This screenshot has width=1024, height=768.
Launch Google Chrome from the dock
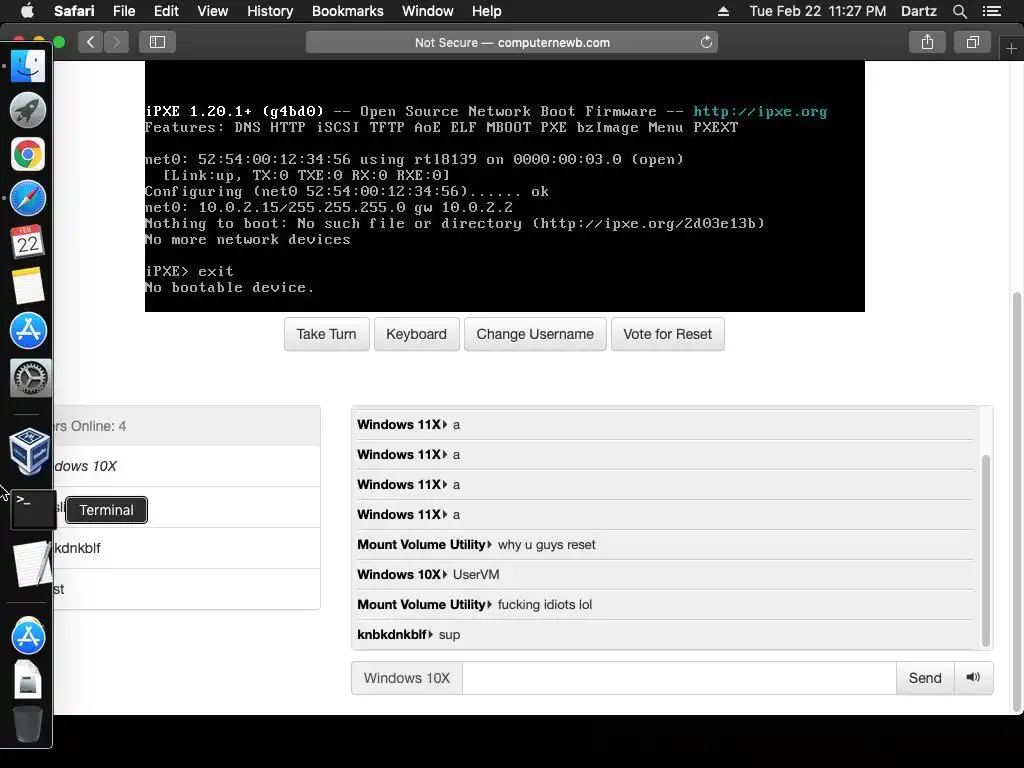click(28, 155)
